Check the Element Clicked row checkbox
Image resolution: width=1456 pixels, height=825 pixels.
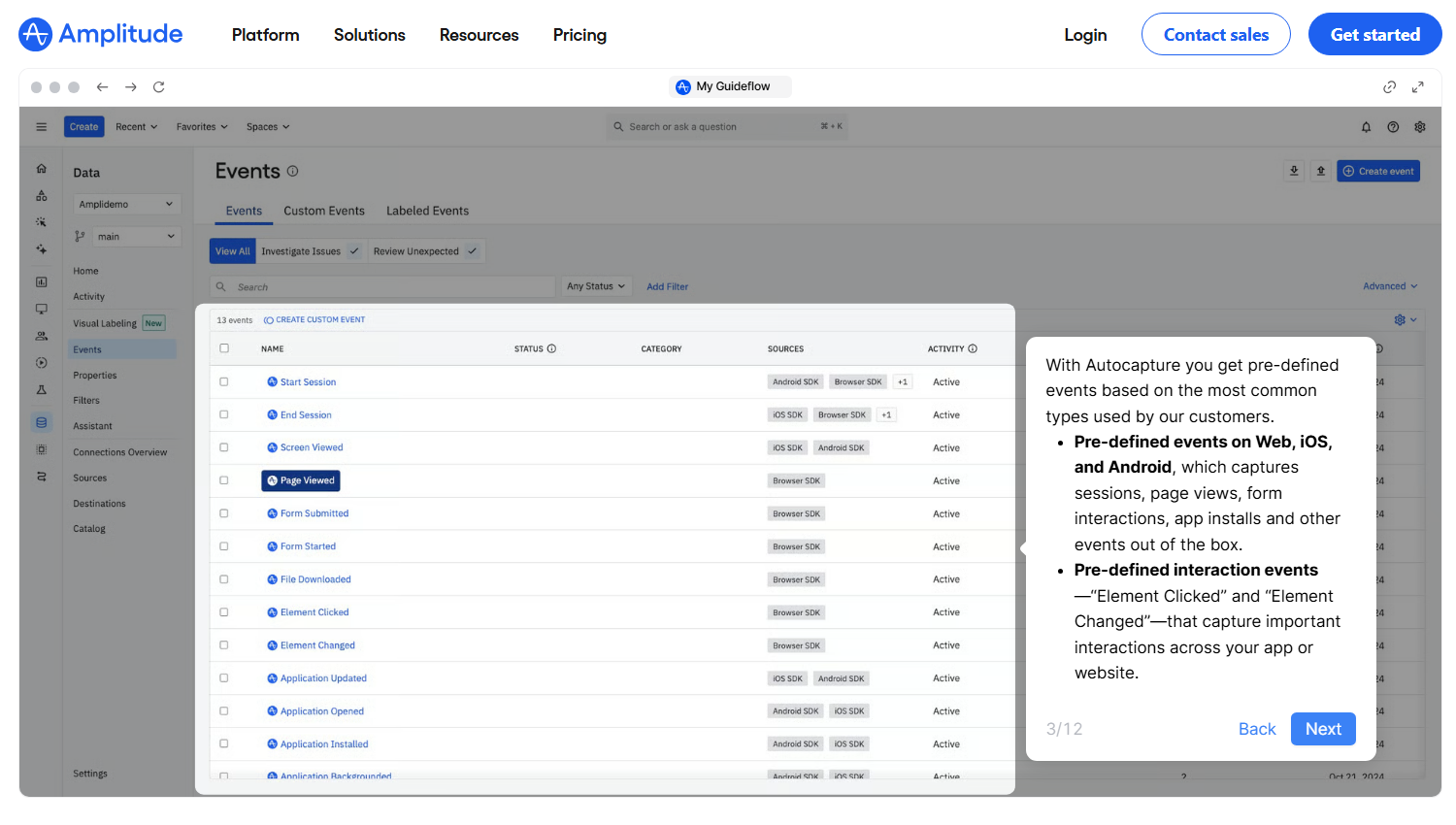coord(224,612)
